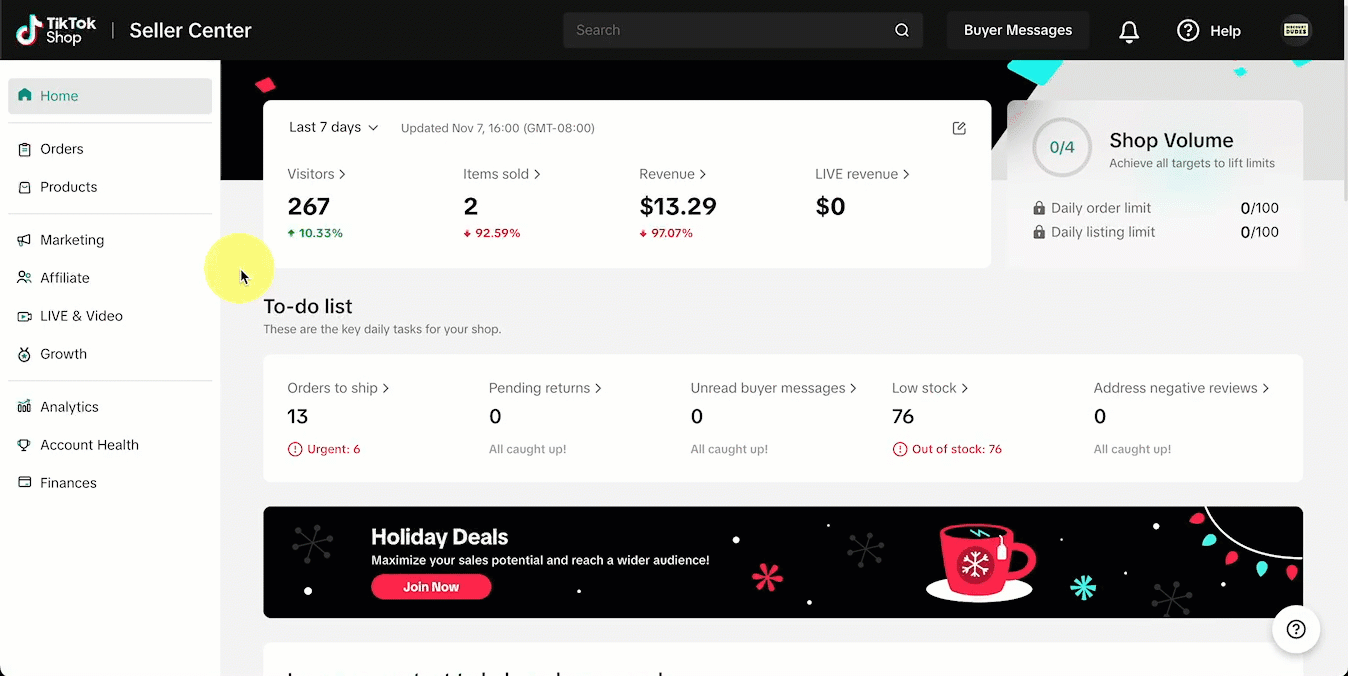Open Orders in the sidebar
Screen dimensions: 1348x676
62,149
